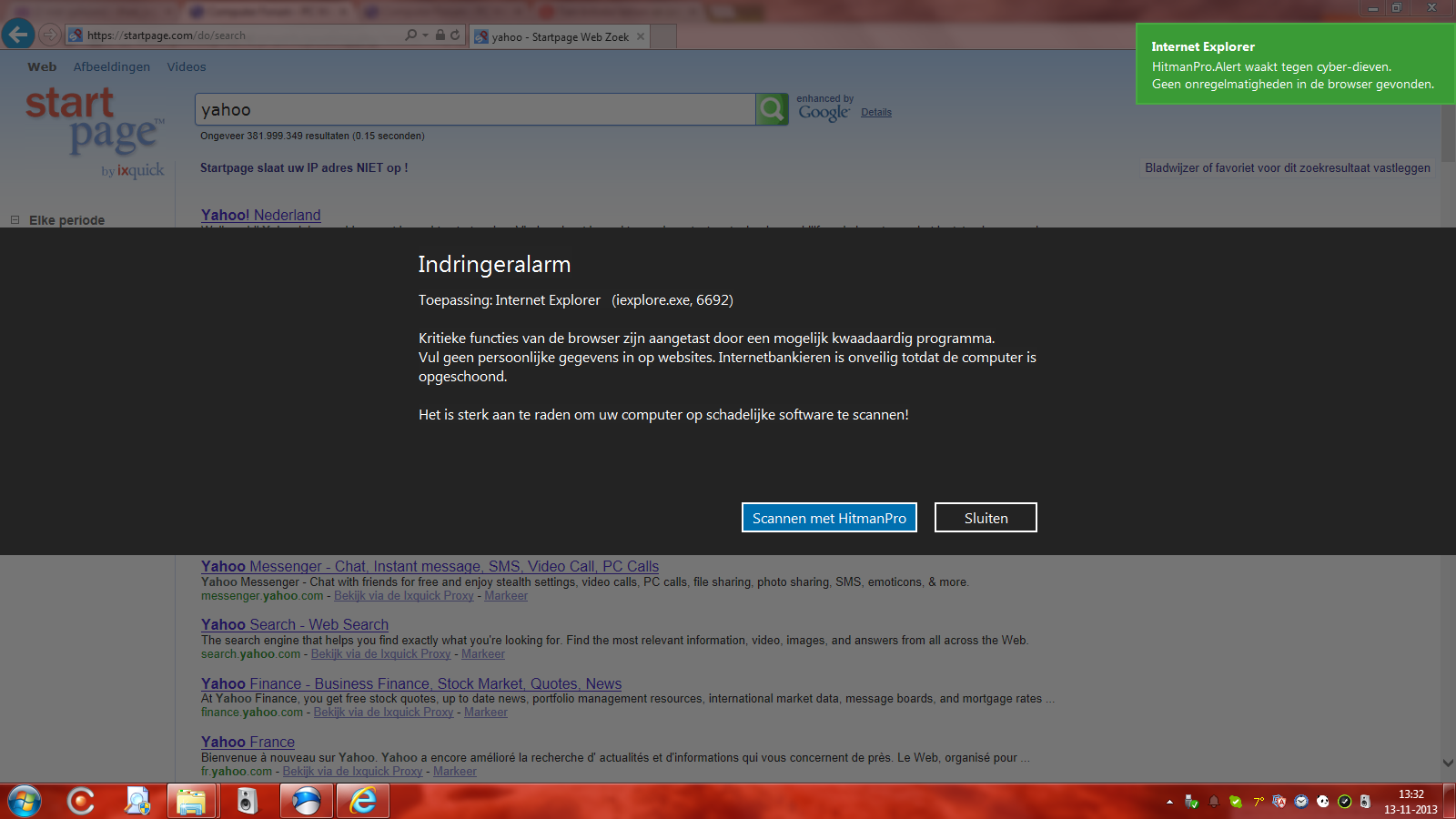The width and height of the screenshot is (1456, 819).
Task: Click the refresh icon in address bar
Action: (455, 35)
